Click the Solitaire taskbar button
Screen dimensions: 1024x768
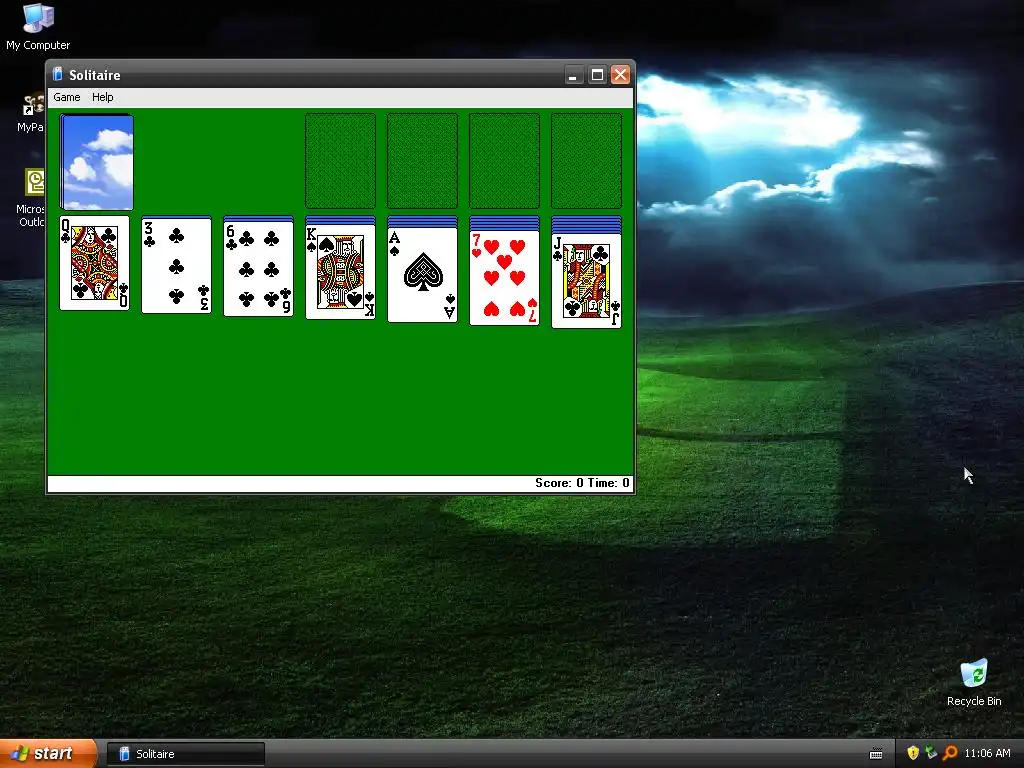(185, 754)
